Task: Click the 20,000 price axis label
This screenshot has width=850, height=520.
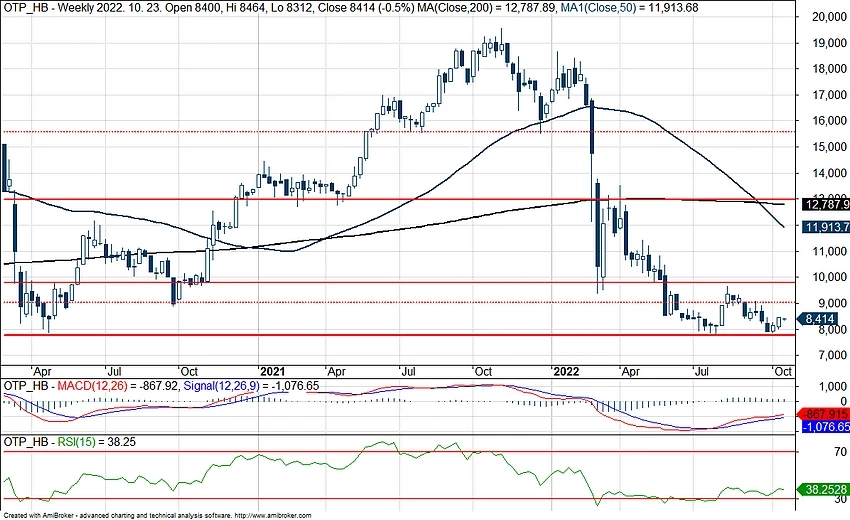Action: click(829, 17)
